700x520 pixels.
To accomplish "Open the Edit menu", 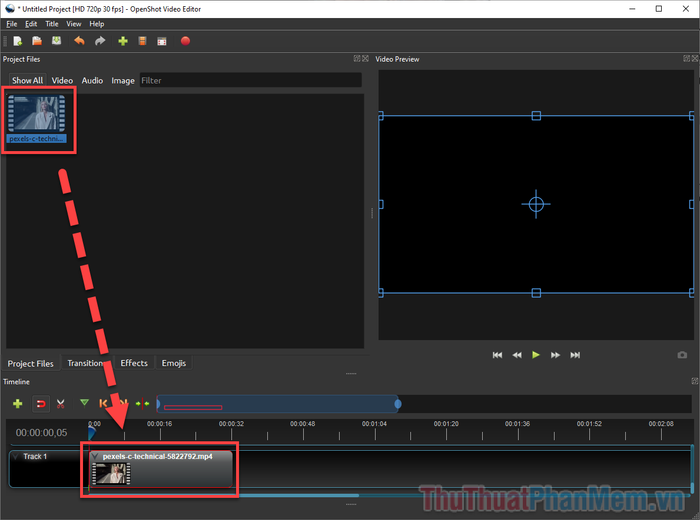I will [31, 24].
